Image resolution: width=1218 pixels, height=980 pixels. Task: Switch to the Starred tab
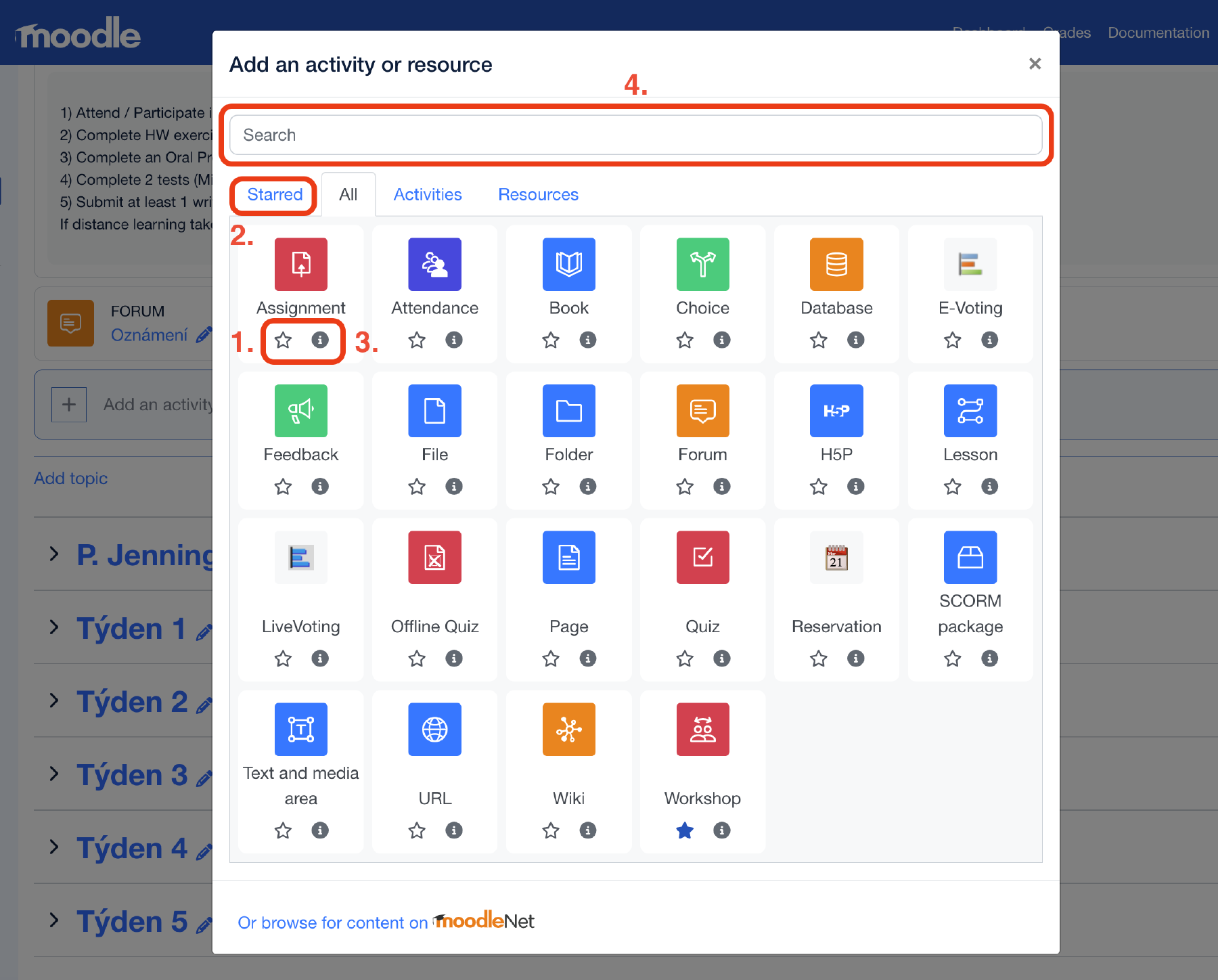coord(275,195)
